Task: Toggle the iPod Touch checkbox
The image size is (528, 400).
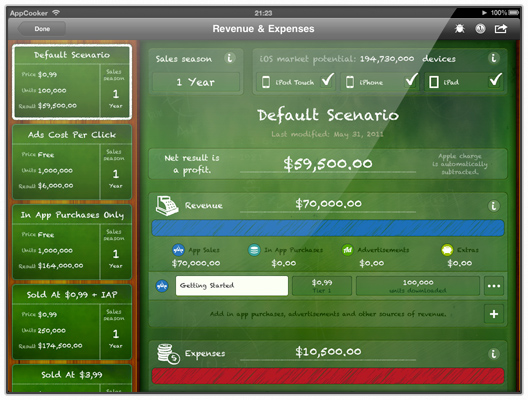Action: 327,80
